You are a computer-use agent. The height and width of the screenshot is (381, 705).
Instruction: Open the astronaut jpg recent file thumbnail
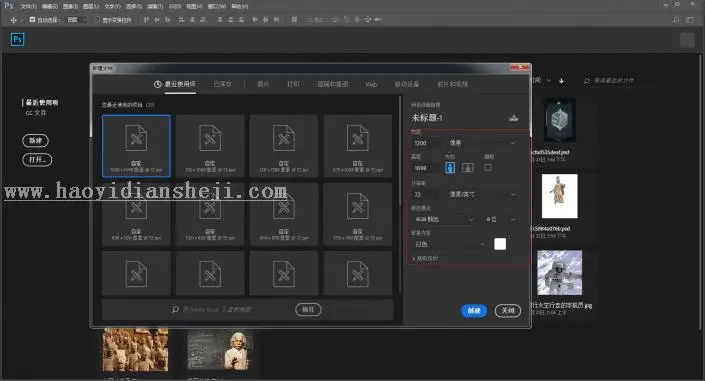560,273
